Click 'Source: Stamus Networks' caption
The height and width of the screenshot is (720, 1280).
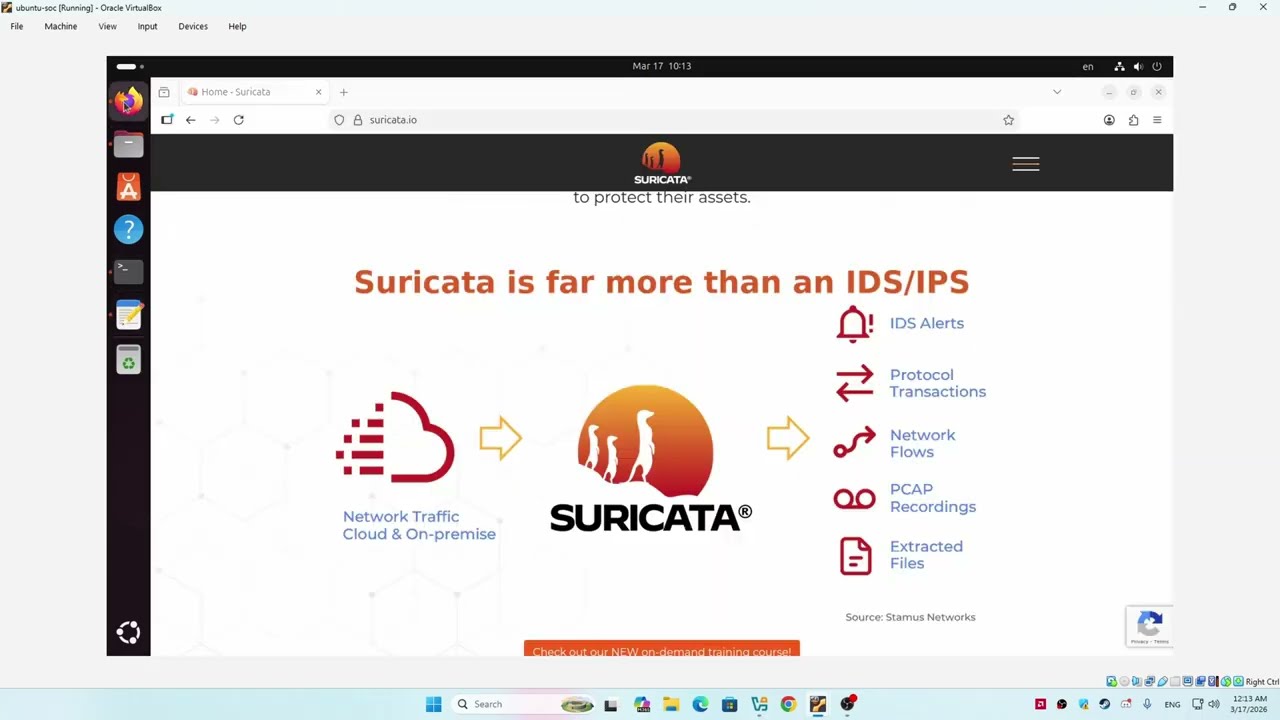pyautogui.click(x=910, y=617)
